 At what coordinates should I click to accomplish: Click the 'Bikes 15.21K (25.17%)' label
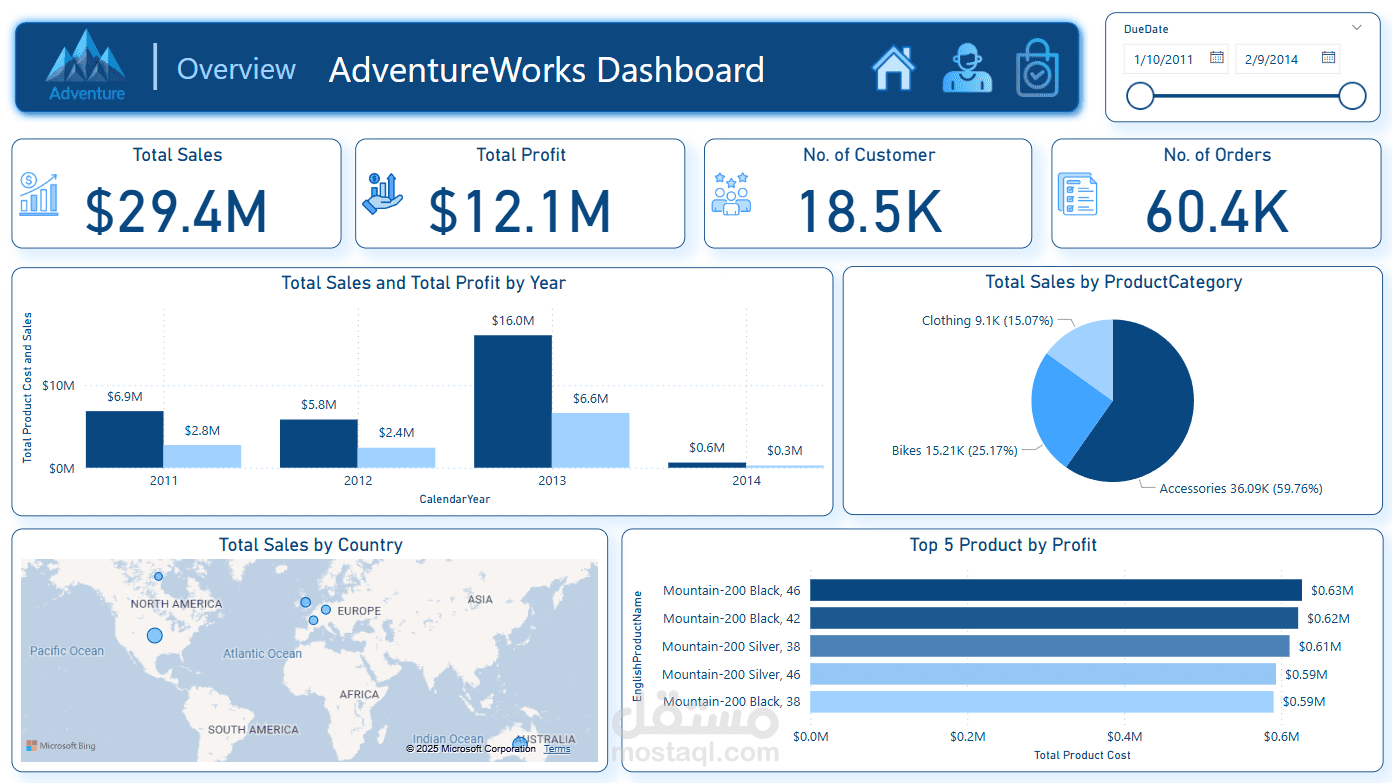[955, 451]
